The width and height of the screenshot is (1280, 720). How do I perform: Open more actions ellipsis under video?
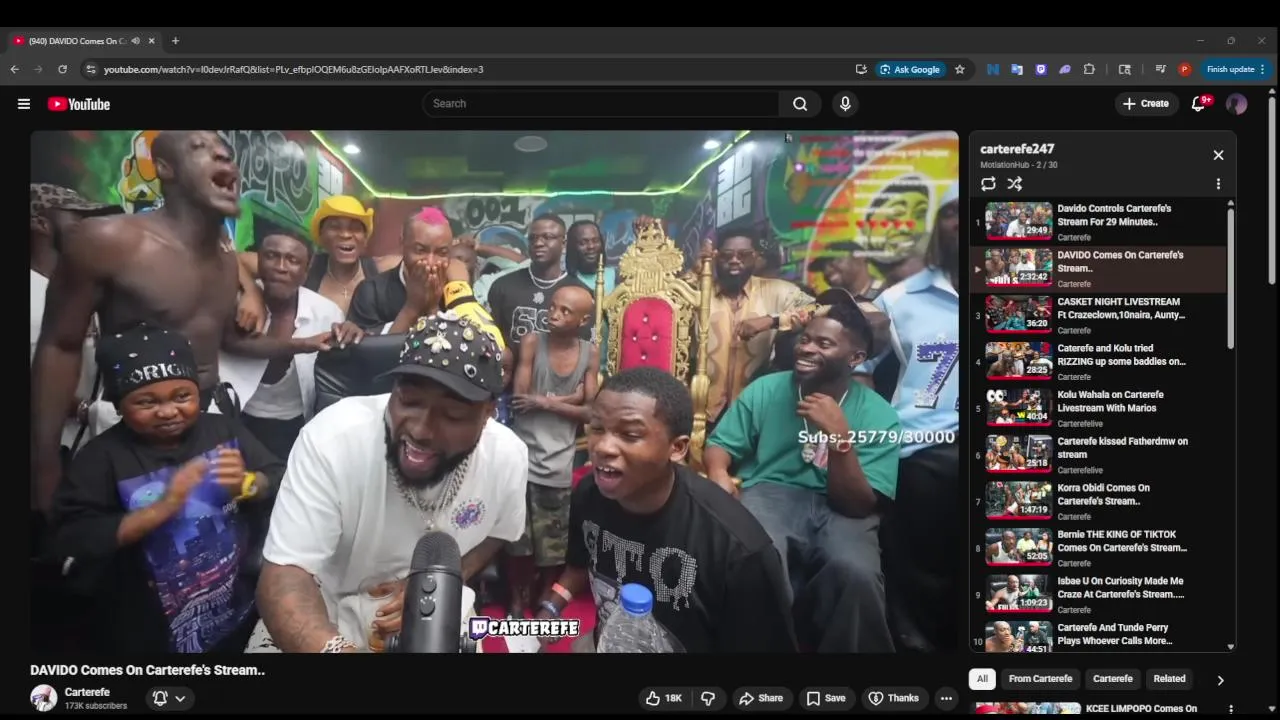point(946,698)
